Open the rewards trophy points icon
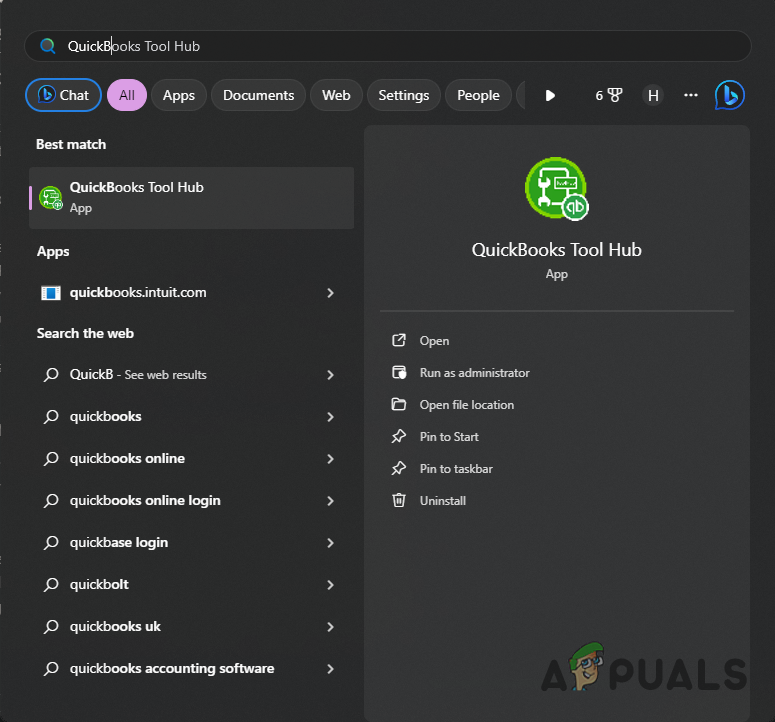 tap(609, 95)
